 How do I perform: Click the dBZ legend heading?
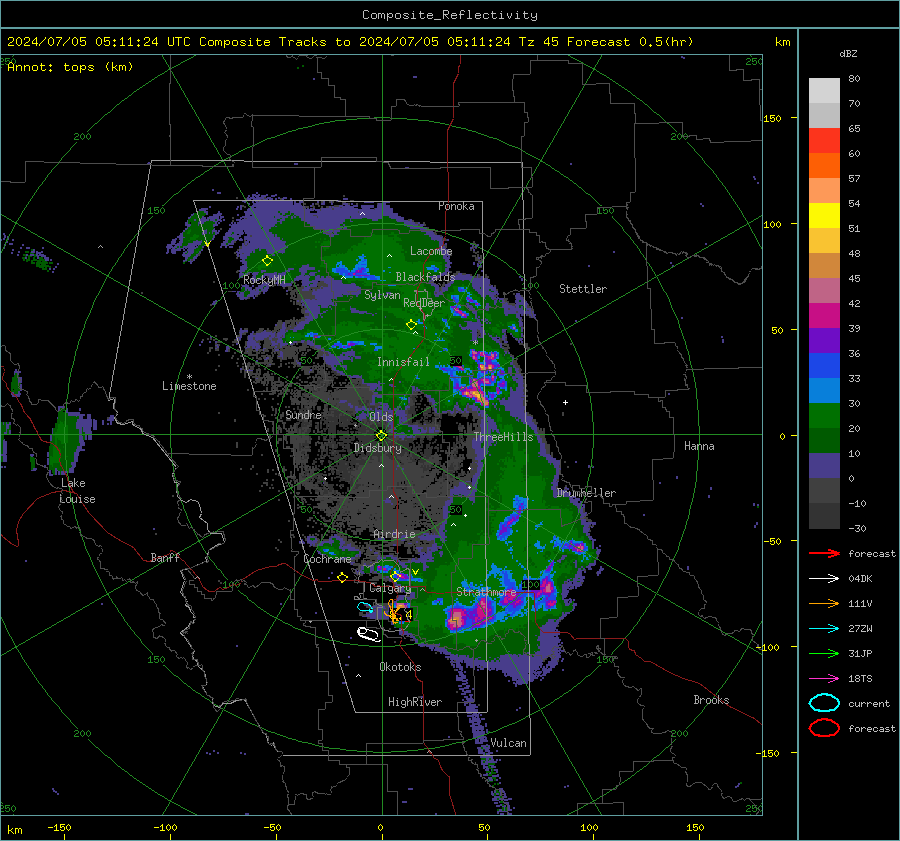pos(848,53)
